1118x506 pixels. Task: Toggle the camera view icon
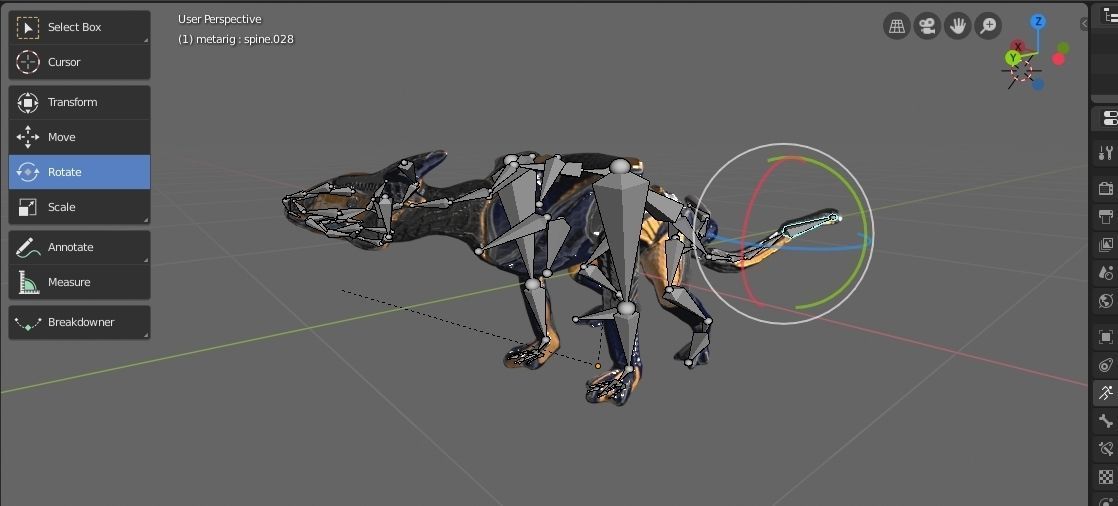click(x=927, y=26)
